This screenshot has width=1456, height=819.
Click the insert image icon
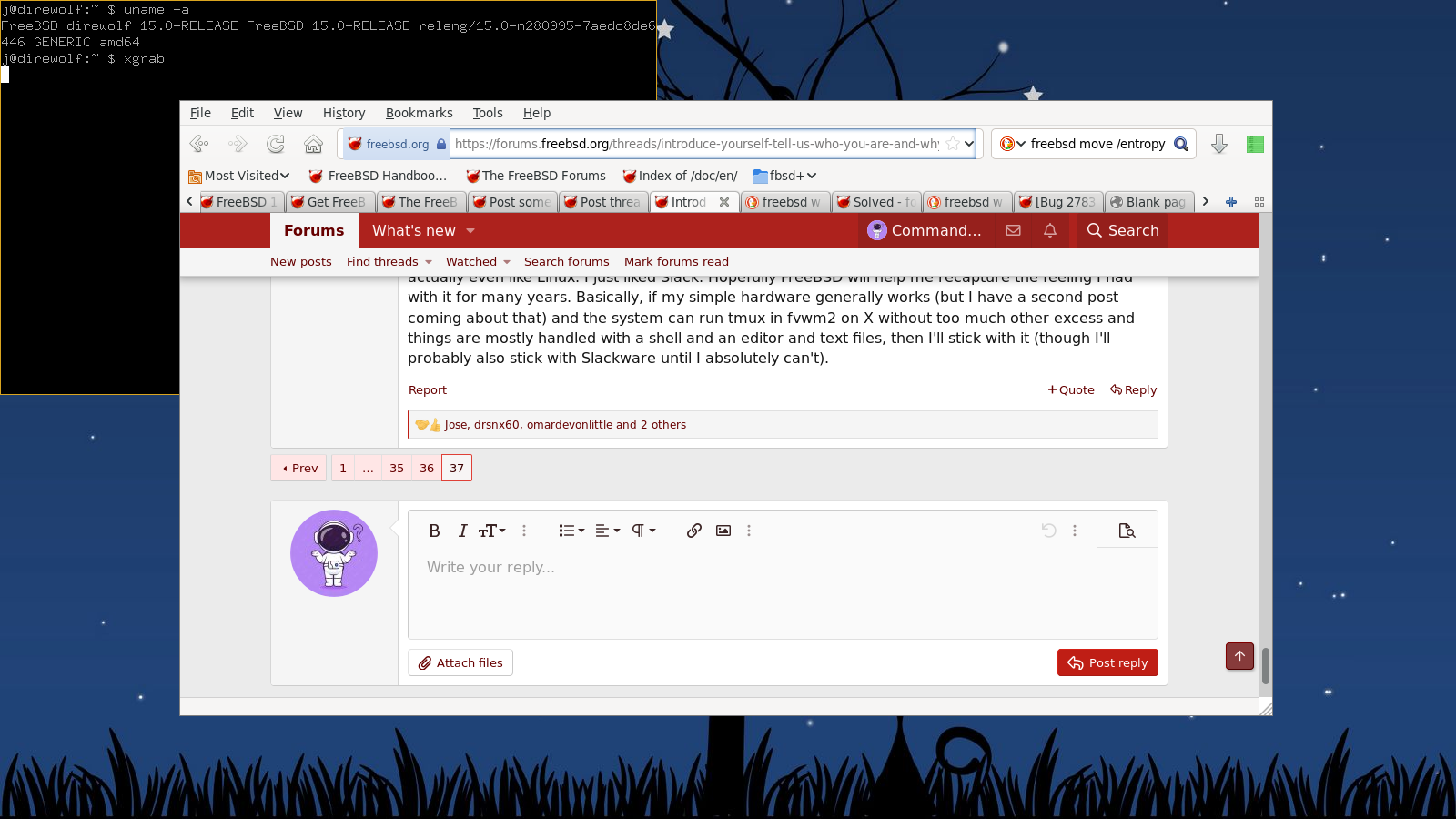[x=723, y=531]
